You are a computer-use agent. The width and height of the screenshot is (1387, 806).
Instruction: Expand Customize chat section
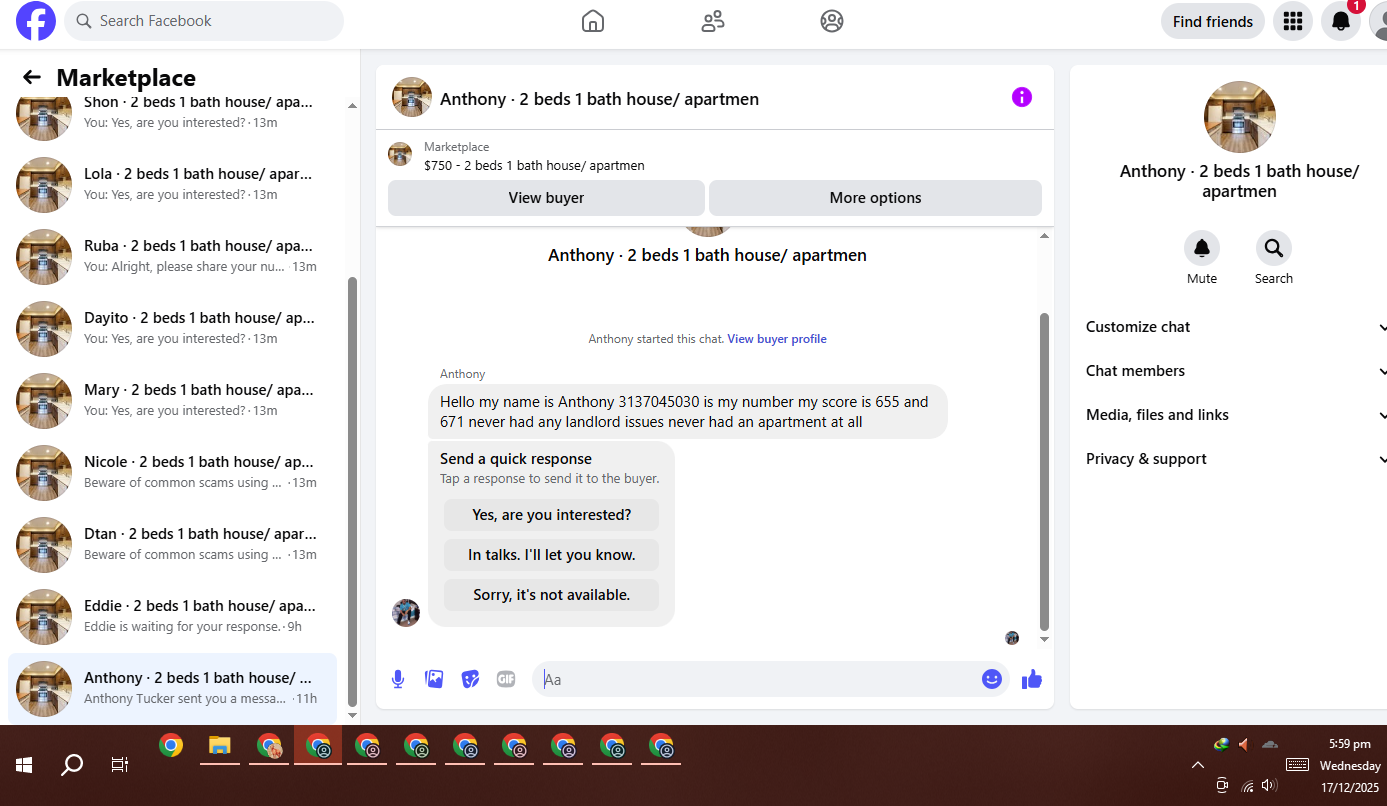[1236, 327]
